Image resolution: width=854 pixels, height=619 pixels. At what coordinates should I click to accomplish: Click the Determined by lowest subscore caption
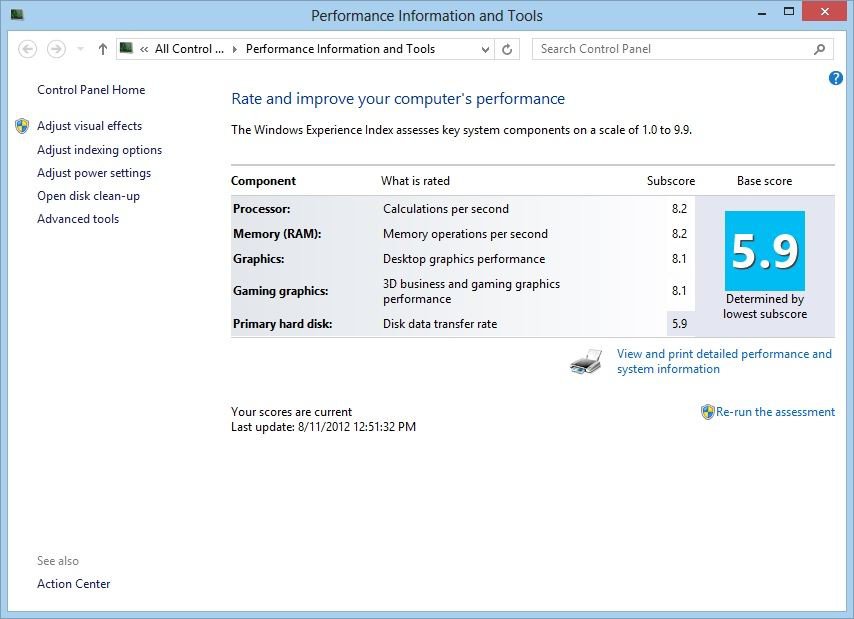(x=765, y=307)
